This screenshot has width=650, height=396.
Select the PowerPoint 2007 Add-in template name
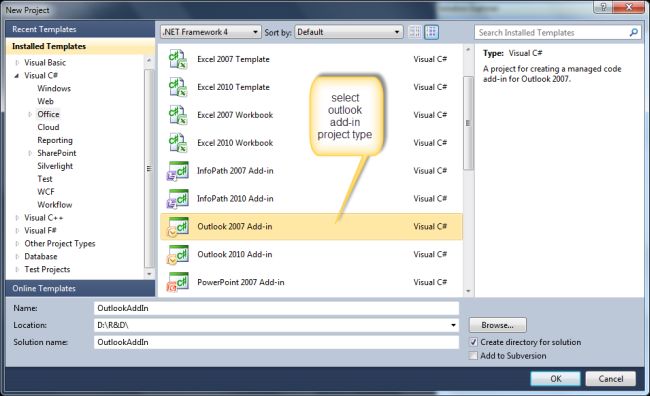pos(240,282)
